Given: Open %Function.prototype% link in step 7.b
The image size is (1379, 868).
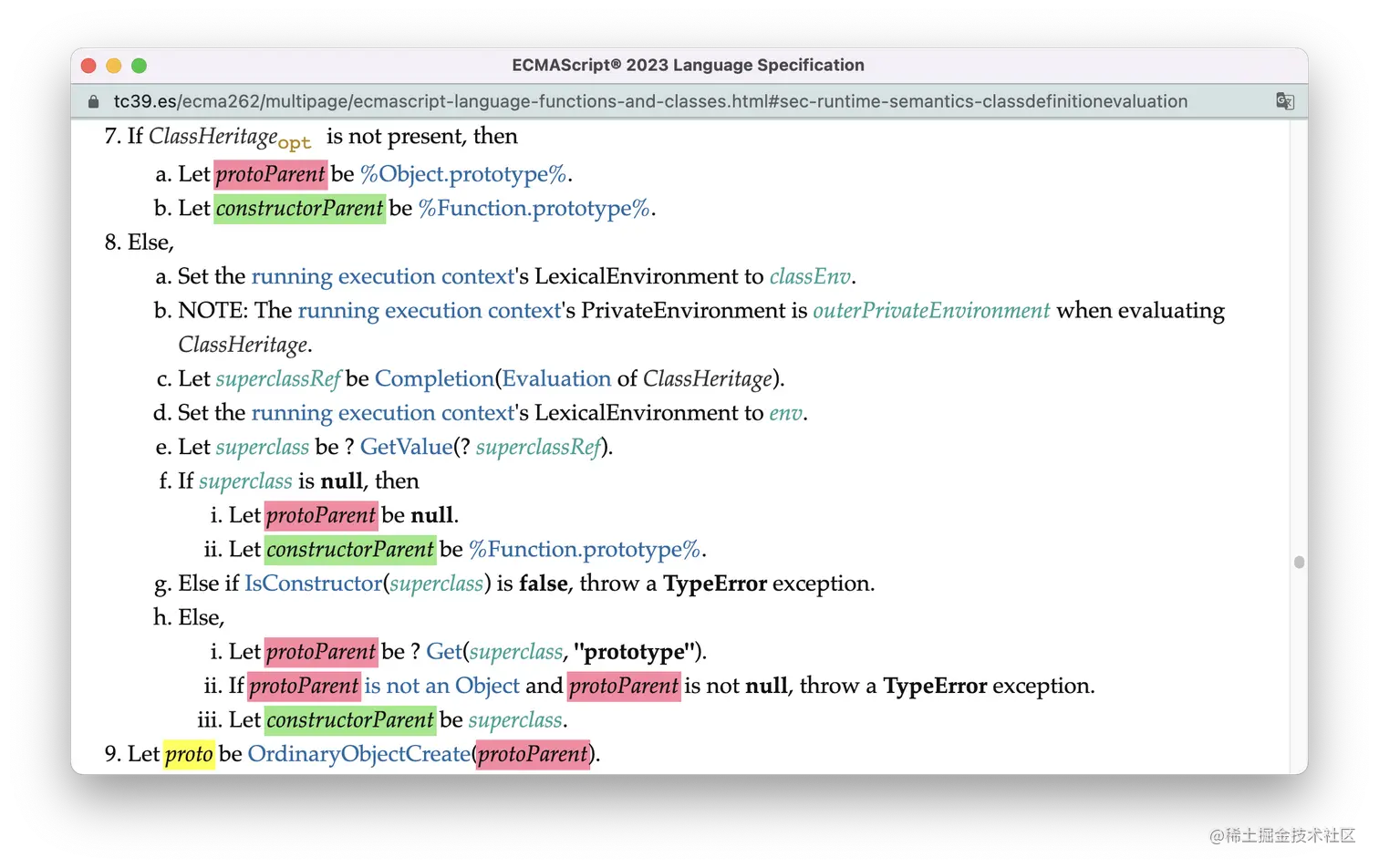Looking at the screenshot, I should tap(534, 209).
